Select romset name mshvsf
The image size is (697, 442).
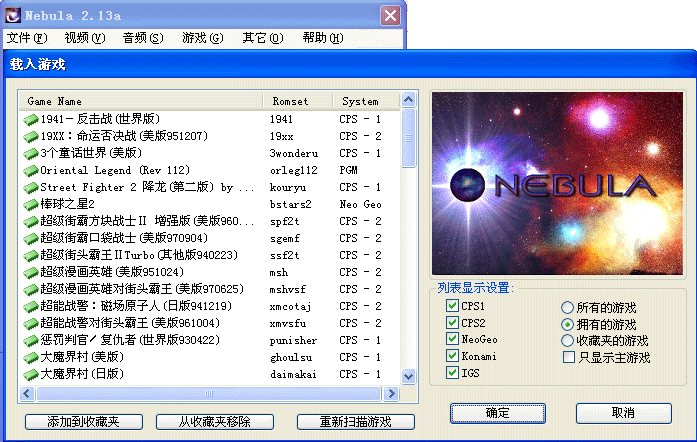pyautogui.click(x=288, y=289)
